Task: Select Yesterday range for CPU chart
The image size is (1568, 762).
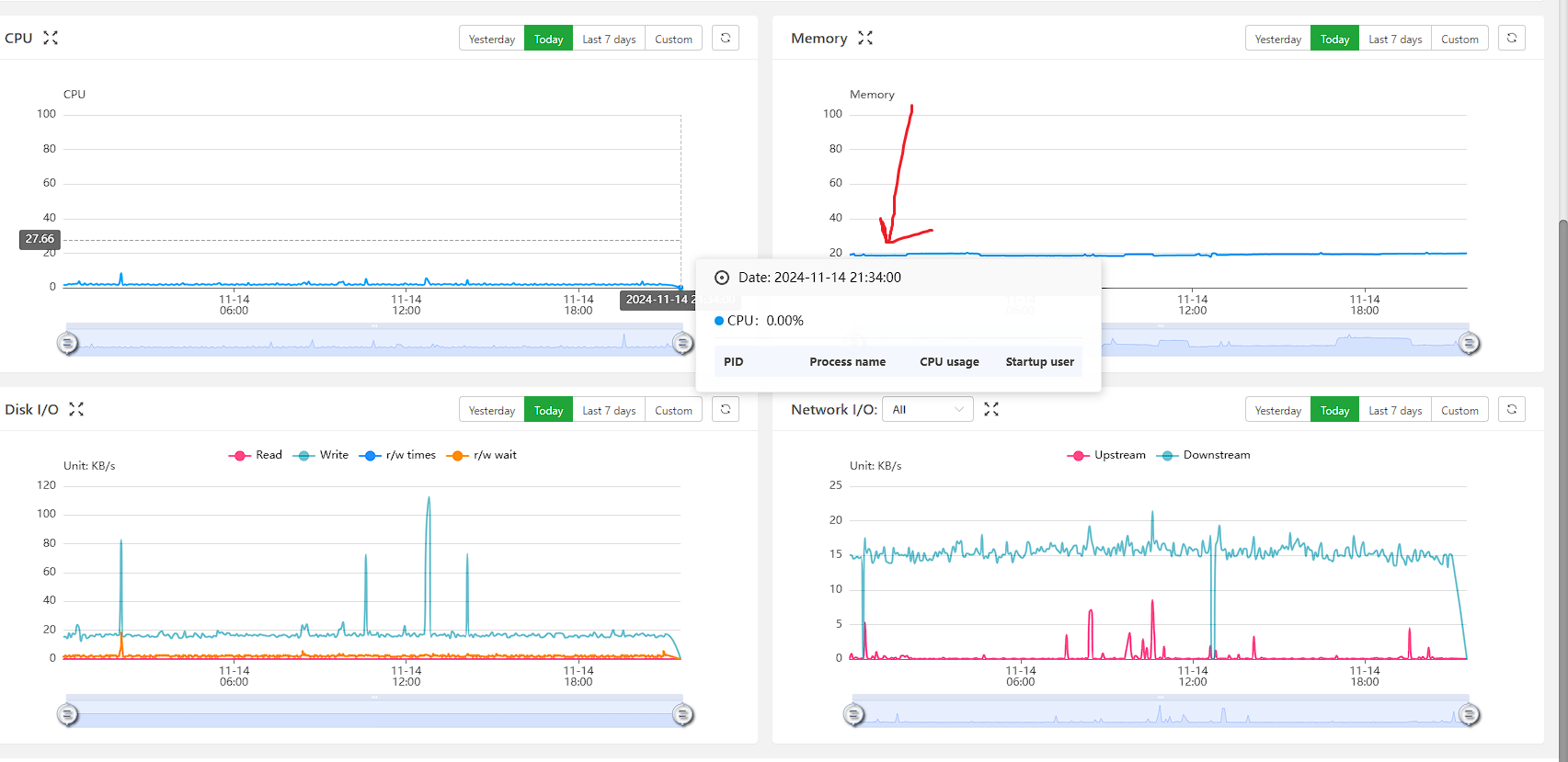Action: pyautogui.click(x=492, y=39)
